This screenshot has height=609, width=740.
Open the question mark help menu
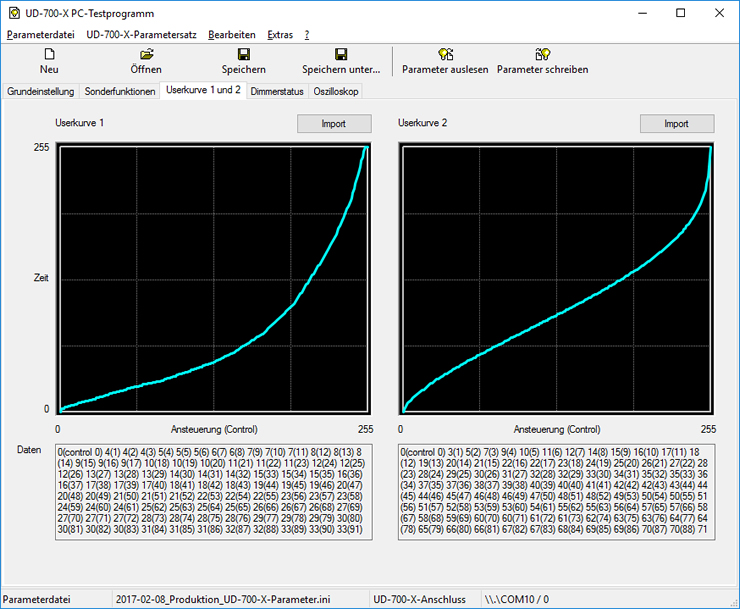coord(307,34)
